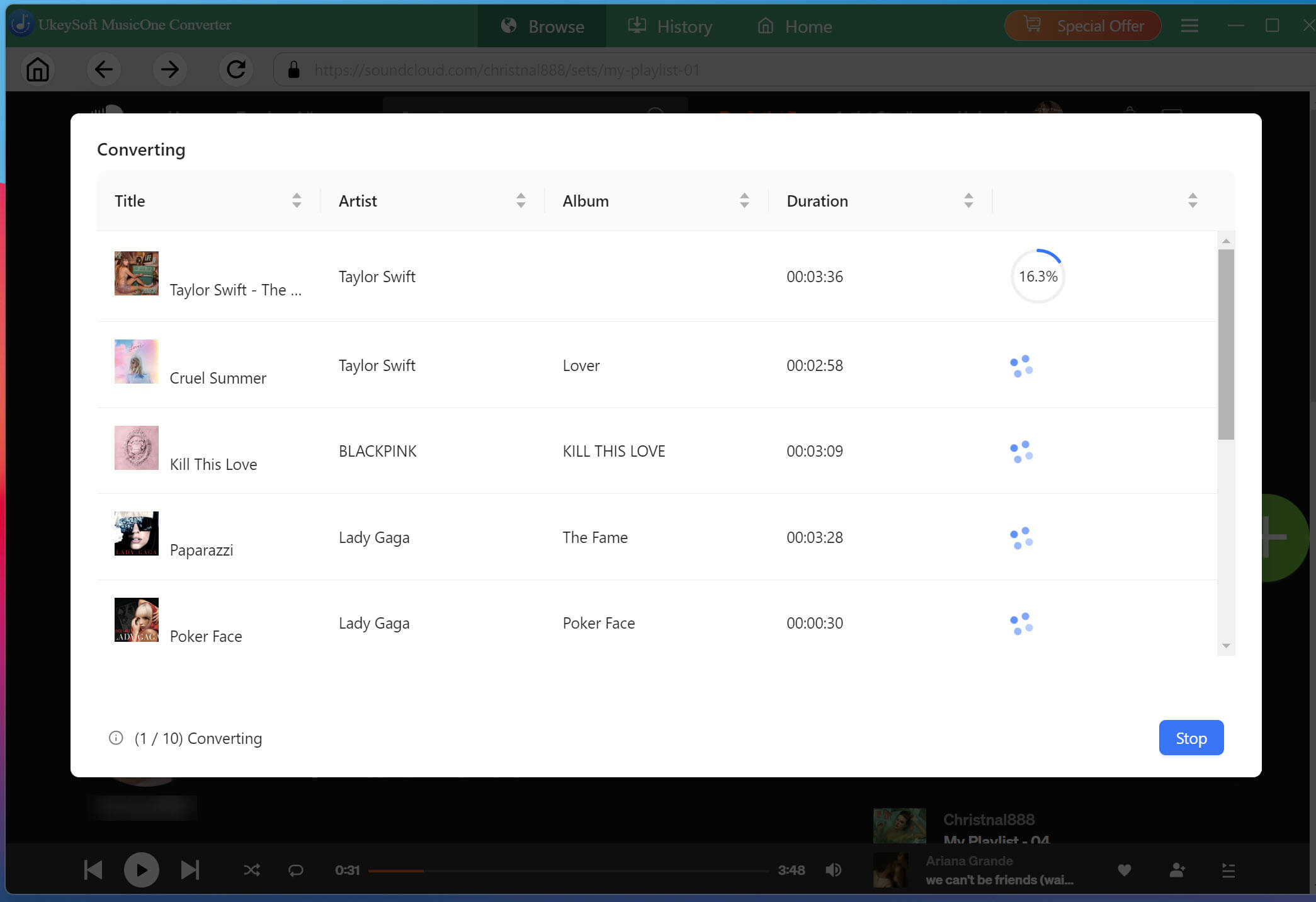Click the browser home icon
This screenshot has width=1316, height=902.
pyautogui.click(x=38, y=70)
